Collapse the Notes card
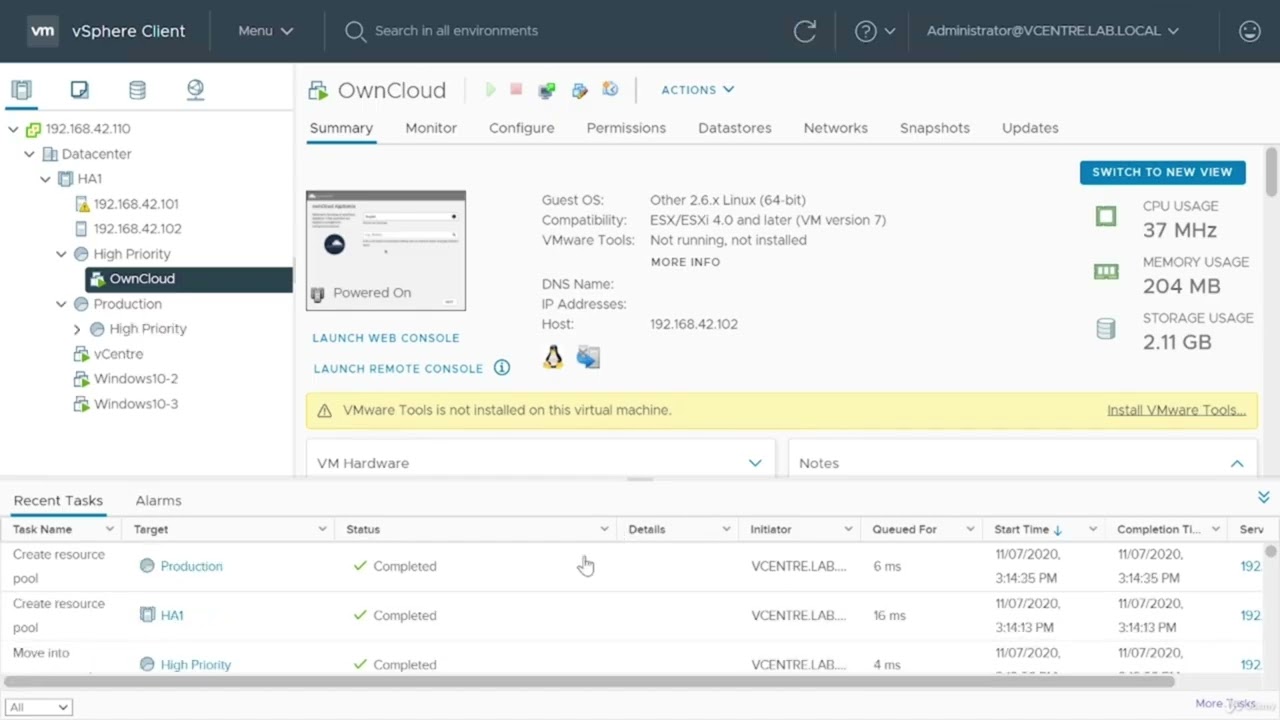1280x720 pixels. (x=1237, y=463)
